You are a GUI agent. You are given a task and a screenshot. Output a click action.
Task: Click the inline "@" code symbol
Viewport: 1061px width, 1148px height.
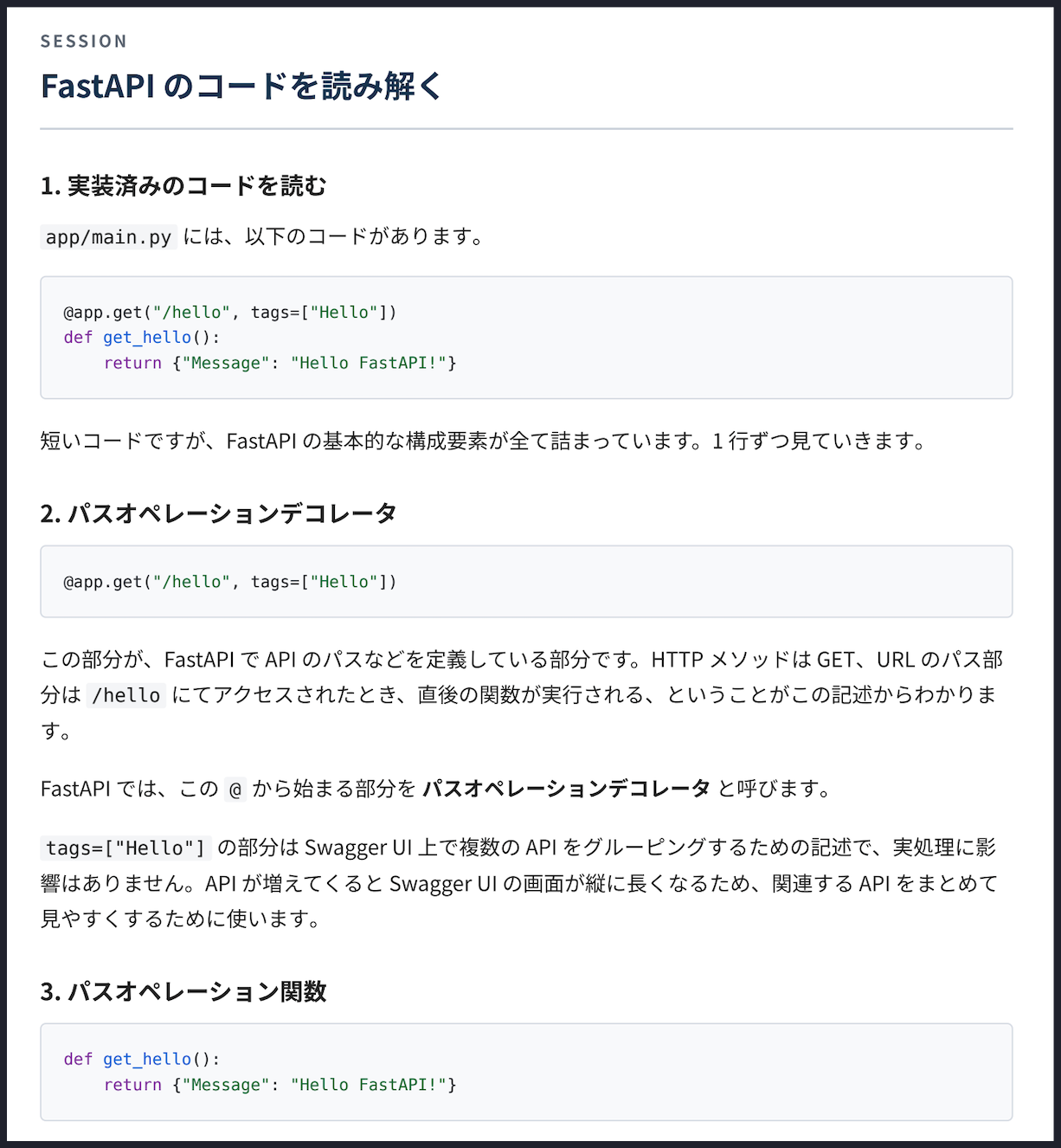[235, 790]
